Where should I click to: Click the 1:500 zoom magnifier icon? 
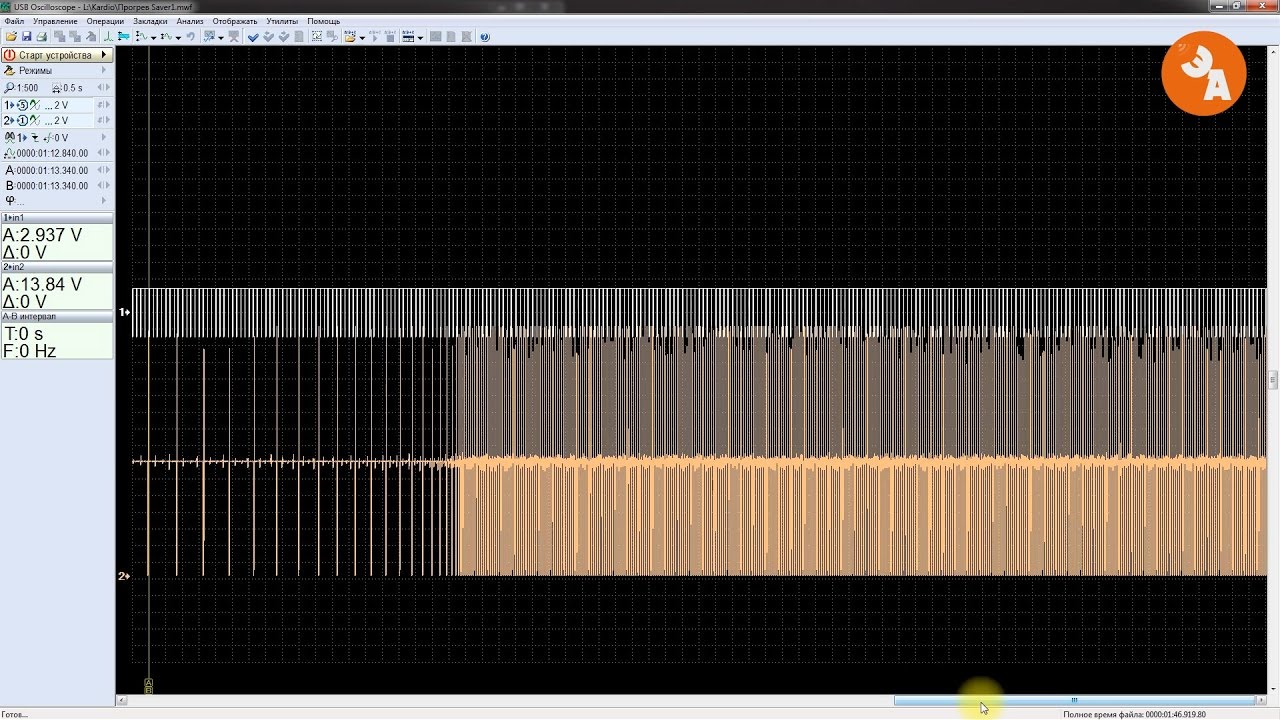coord(10,88)
